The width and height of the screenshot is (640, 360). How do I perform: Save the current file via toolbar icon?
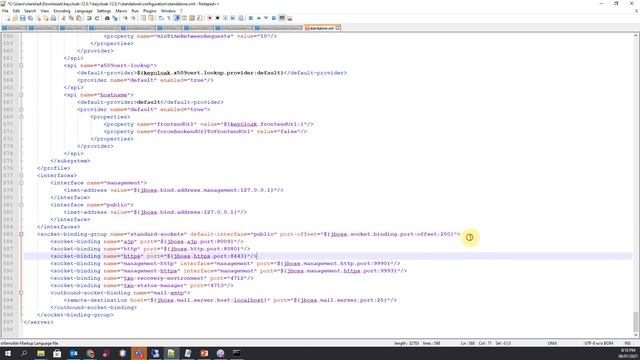pos(23,18)
